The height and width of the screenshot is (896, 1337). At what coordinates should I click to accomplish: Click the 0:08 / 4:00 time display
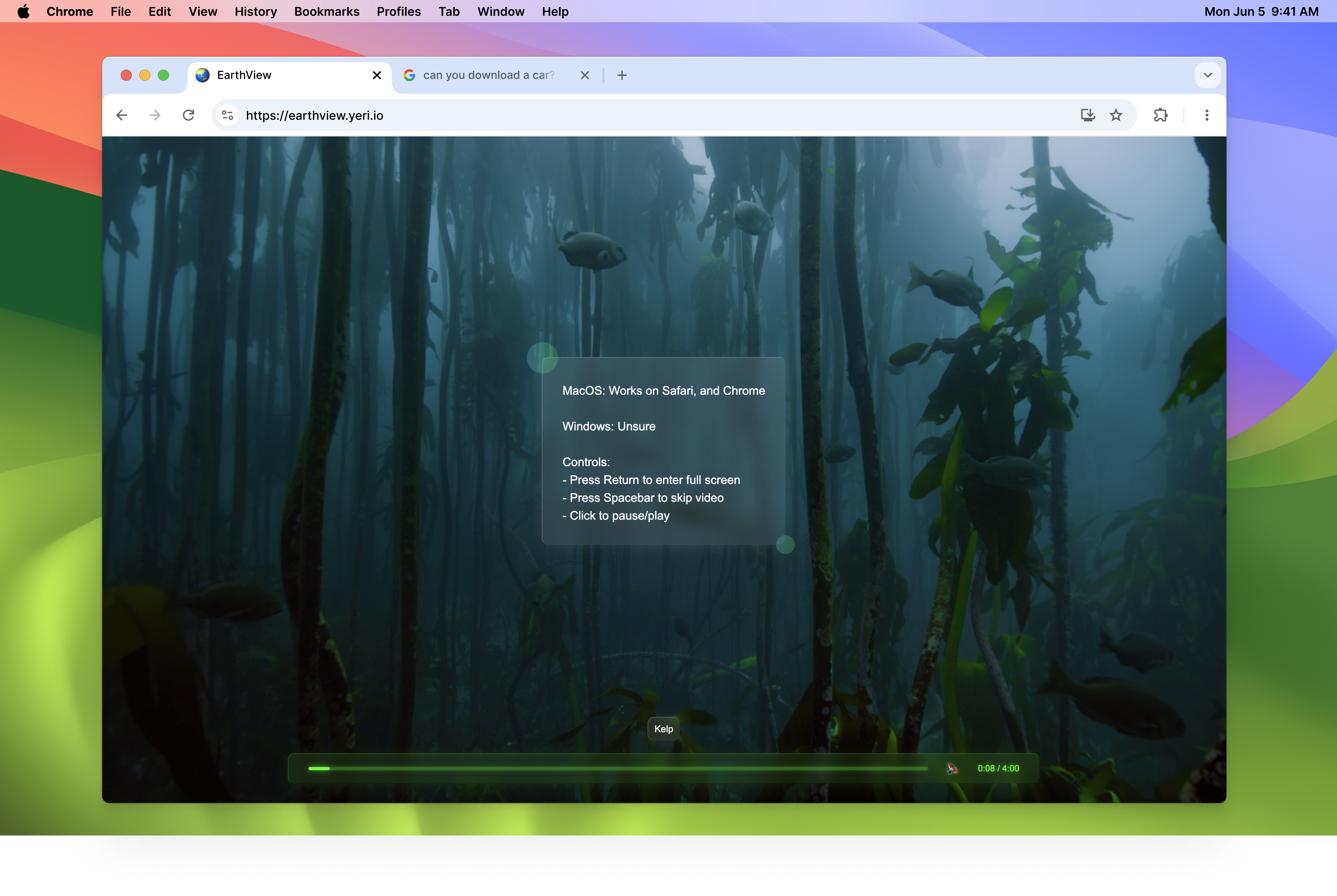click(x=998, y=768)
